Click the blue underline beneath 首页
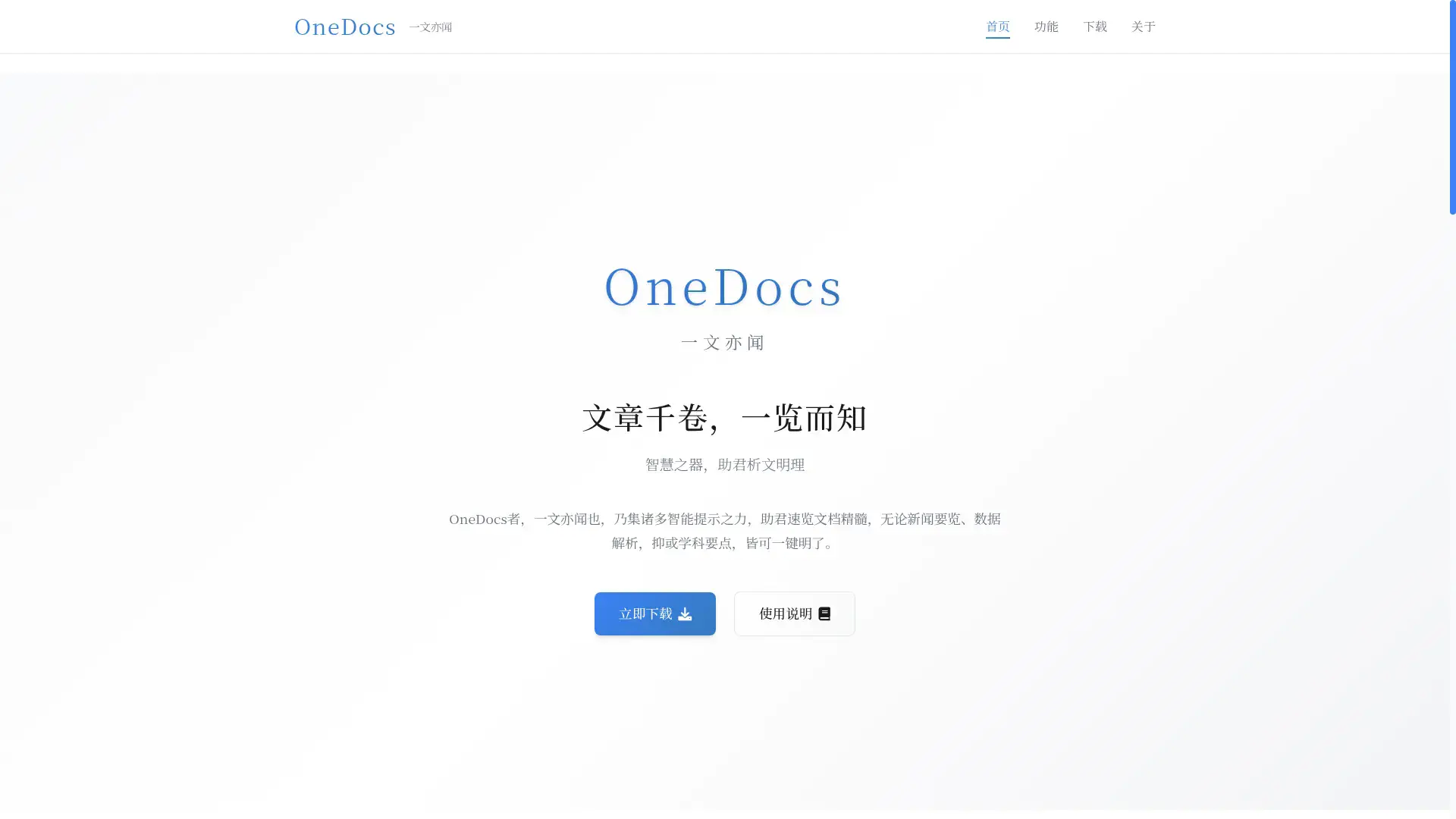This screenshot has width=1456, height=819. (x=997, y=37)
